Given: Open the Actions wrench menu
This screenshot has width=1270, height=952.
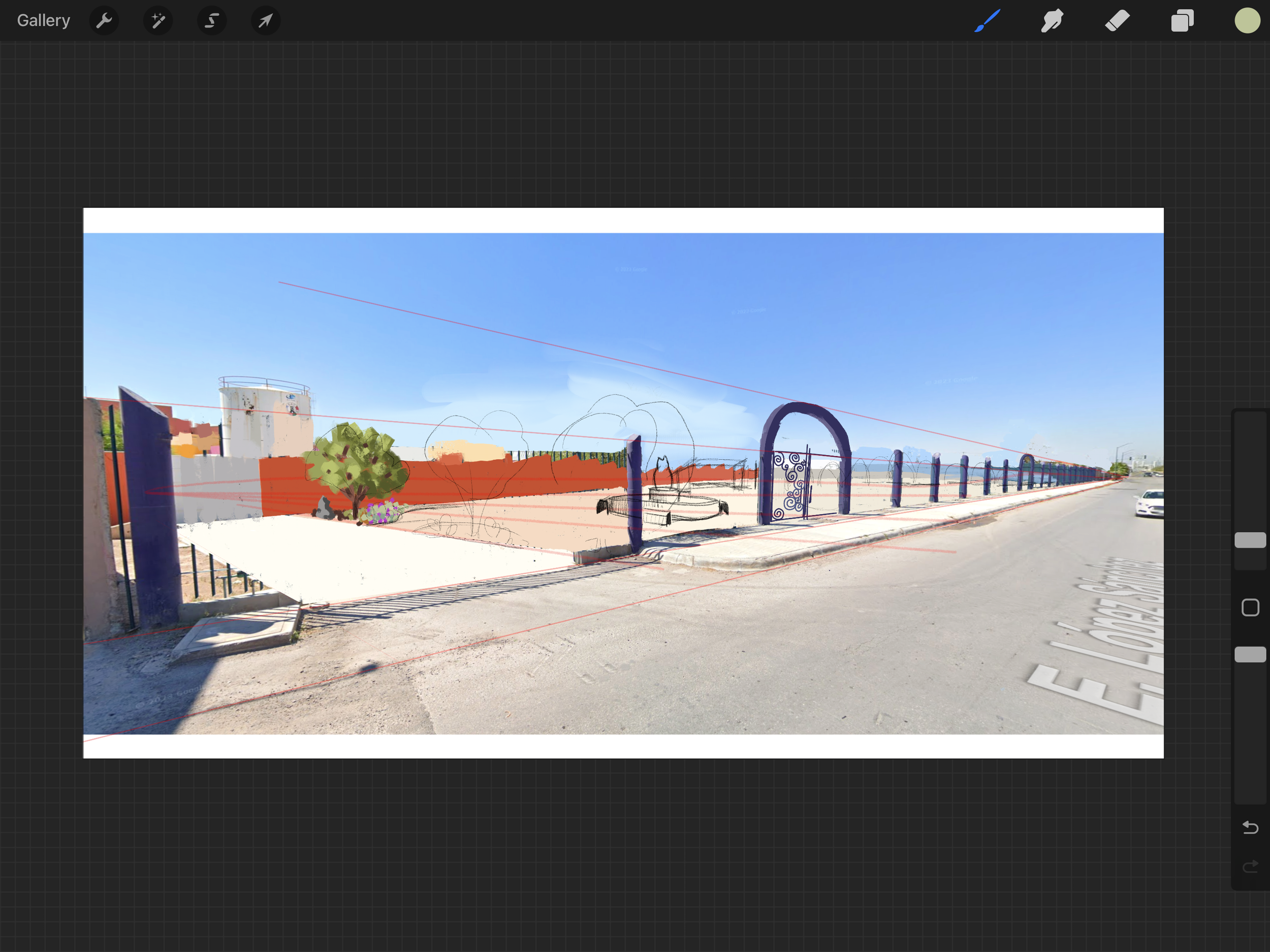Looking at the screenshot, I should pyautogui.click(x=104, y=21).
